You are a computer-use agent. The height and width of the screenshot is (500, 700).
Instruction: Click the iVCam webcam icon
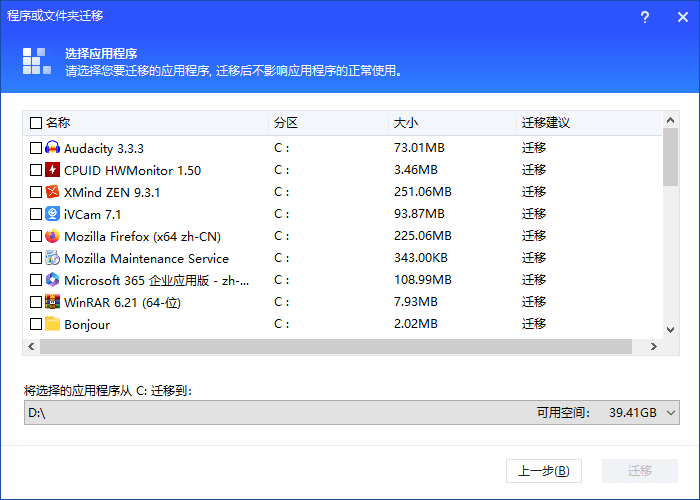click(x=52, y=214)
